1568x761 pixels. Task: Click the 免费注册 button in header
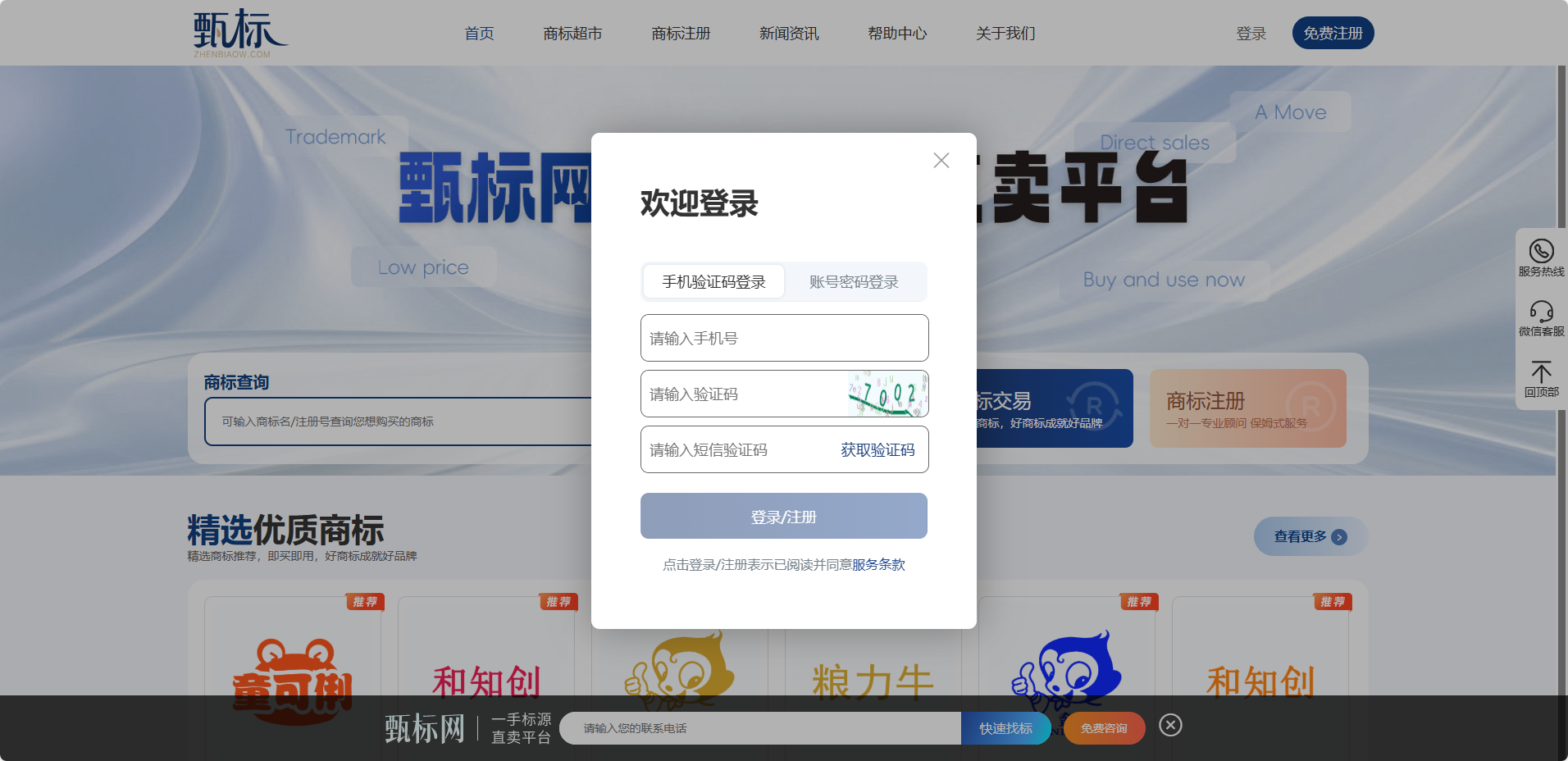point(1333,34)
